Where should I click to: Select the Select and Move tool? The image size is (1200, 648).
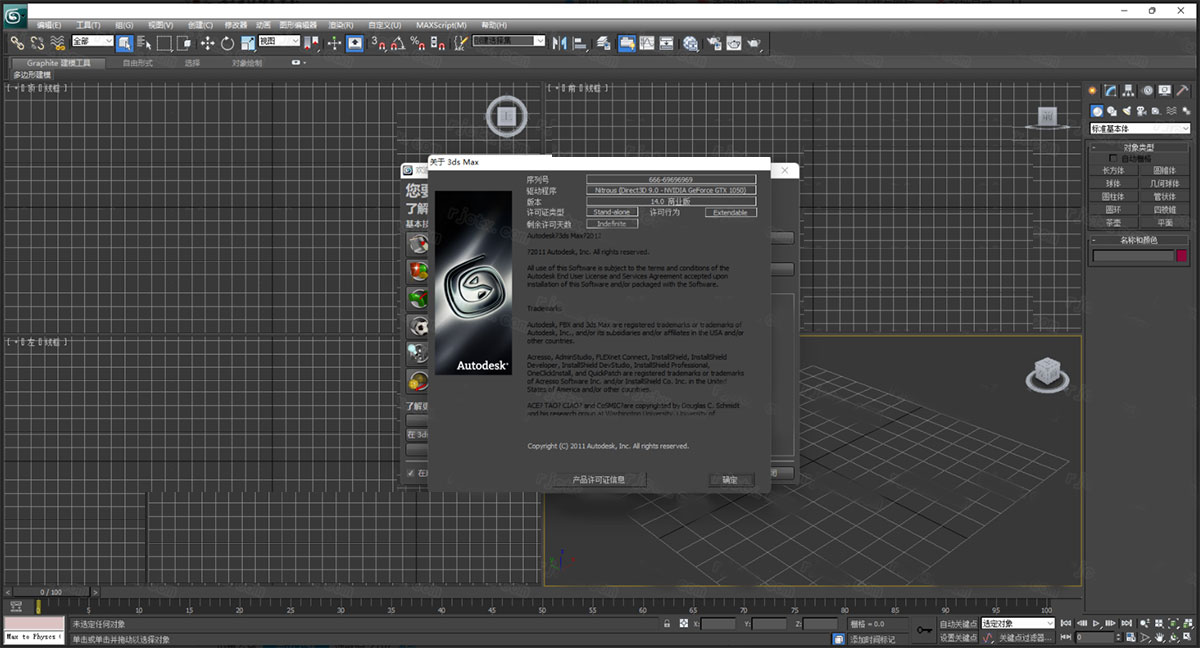[x=207, y=43]
